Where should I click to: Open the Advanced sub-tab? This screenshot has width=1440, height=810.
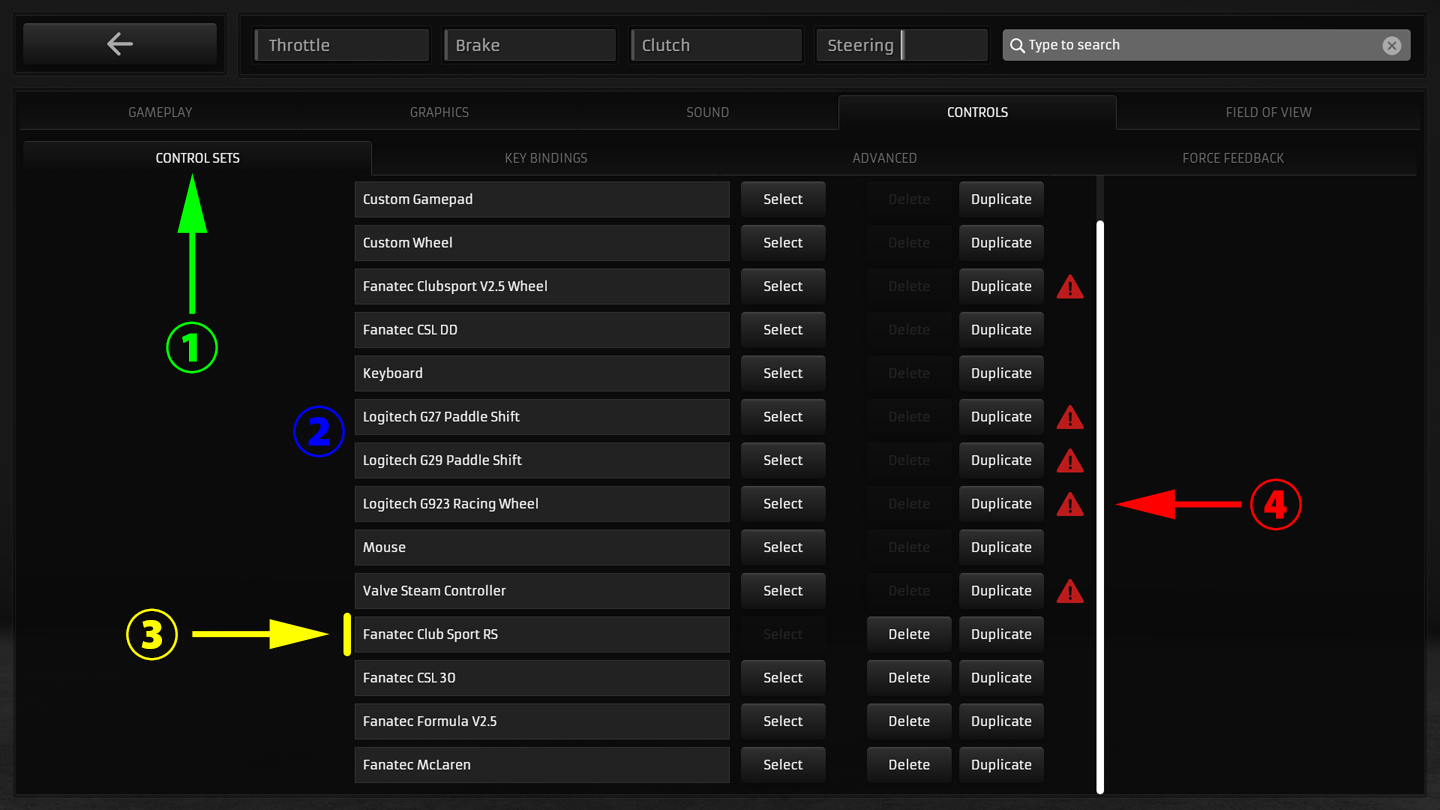click(884, 158)
